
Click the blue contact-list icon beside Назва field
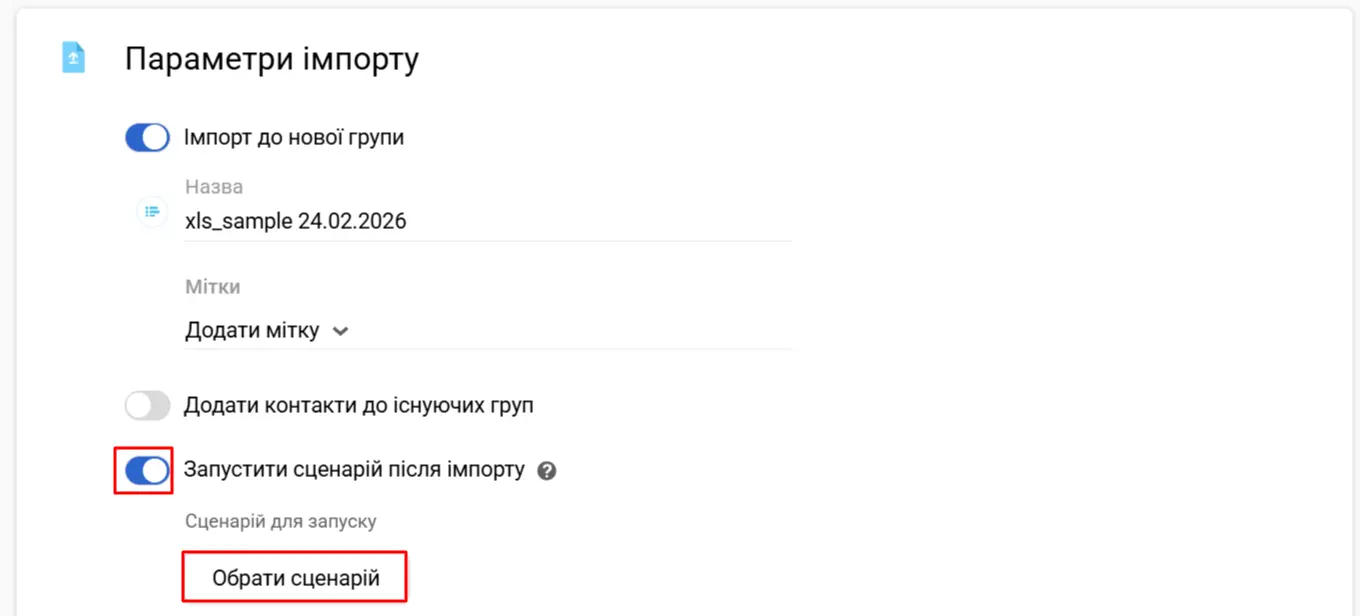(151, 212)
